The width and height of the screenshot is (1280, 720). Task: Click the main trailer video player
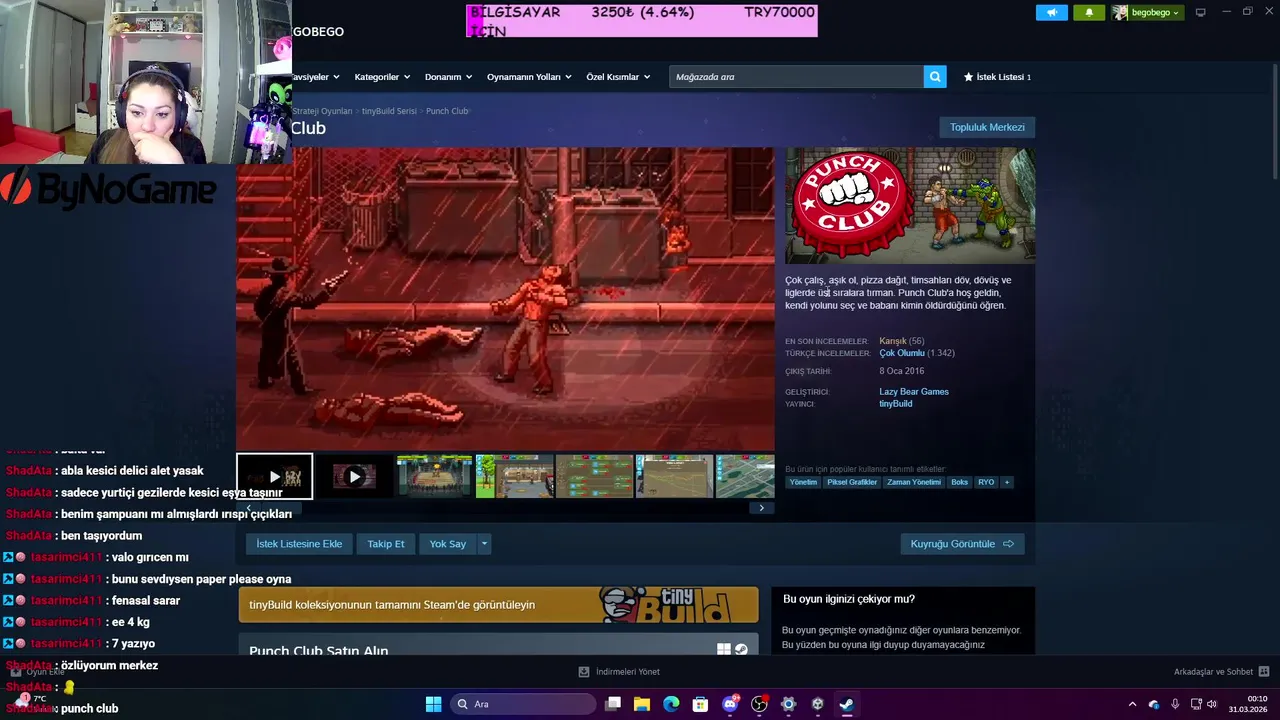tap(505, 299)
